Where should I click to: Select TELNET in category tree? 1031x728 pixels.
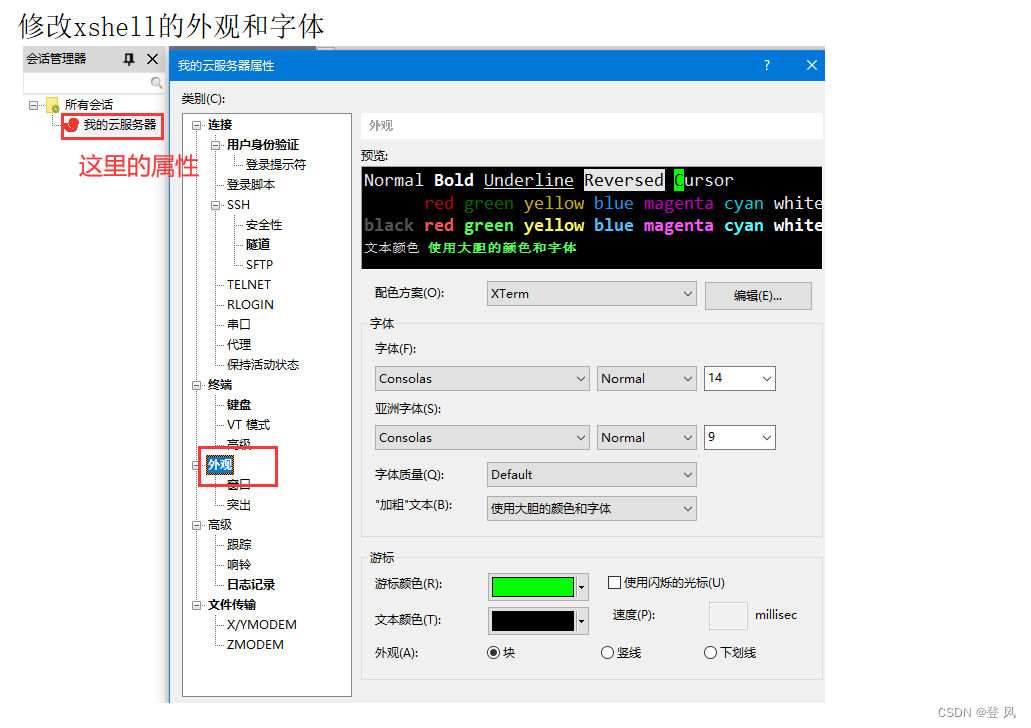tap(249, 285)
